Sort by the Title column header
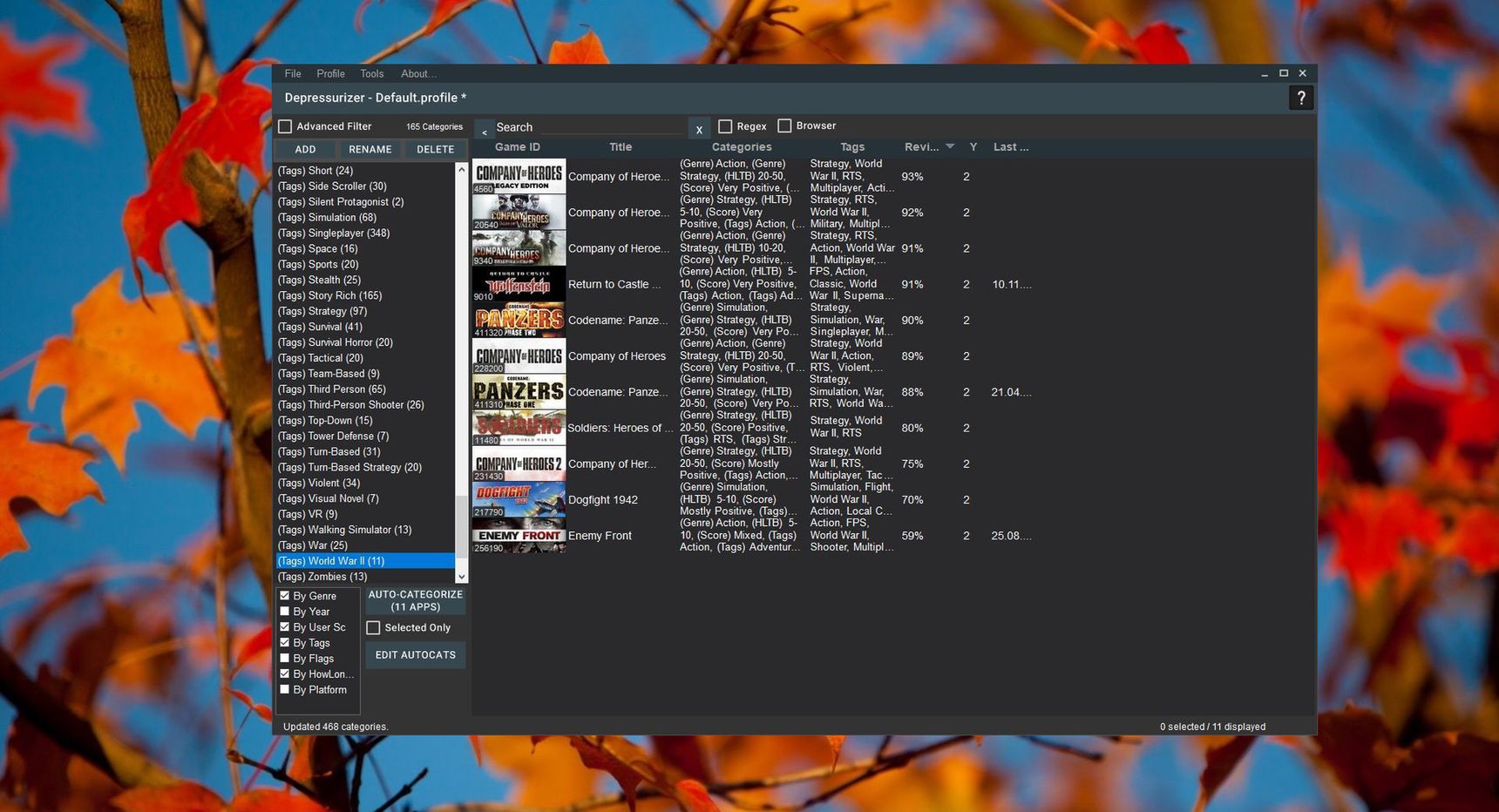 [x=621, y=147]
